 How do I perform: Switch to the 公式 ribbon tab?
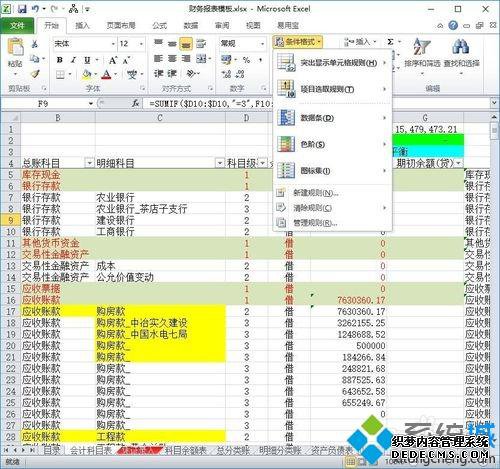pyautogui.click(x=159, y=26)
